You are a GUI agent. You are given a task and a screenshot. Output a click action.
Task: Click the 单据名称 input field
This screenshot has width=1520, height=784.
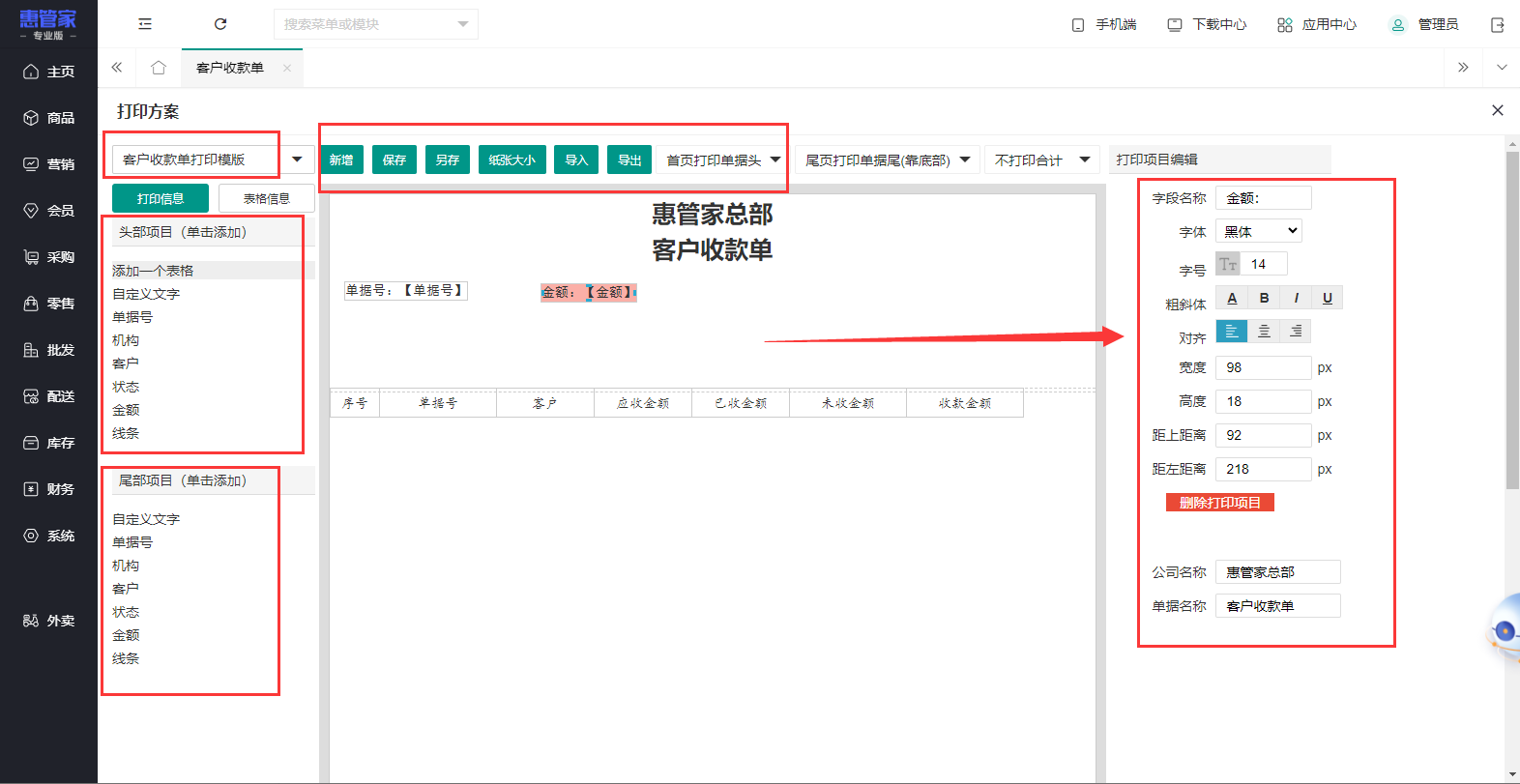[1278, 606]
